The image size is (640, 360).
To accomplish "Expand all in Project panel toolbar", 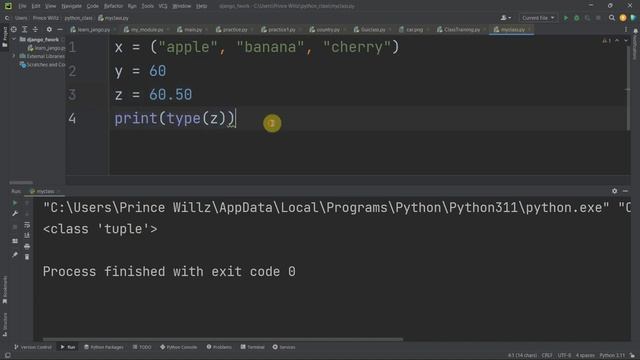I will [x=24, y=29].
